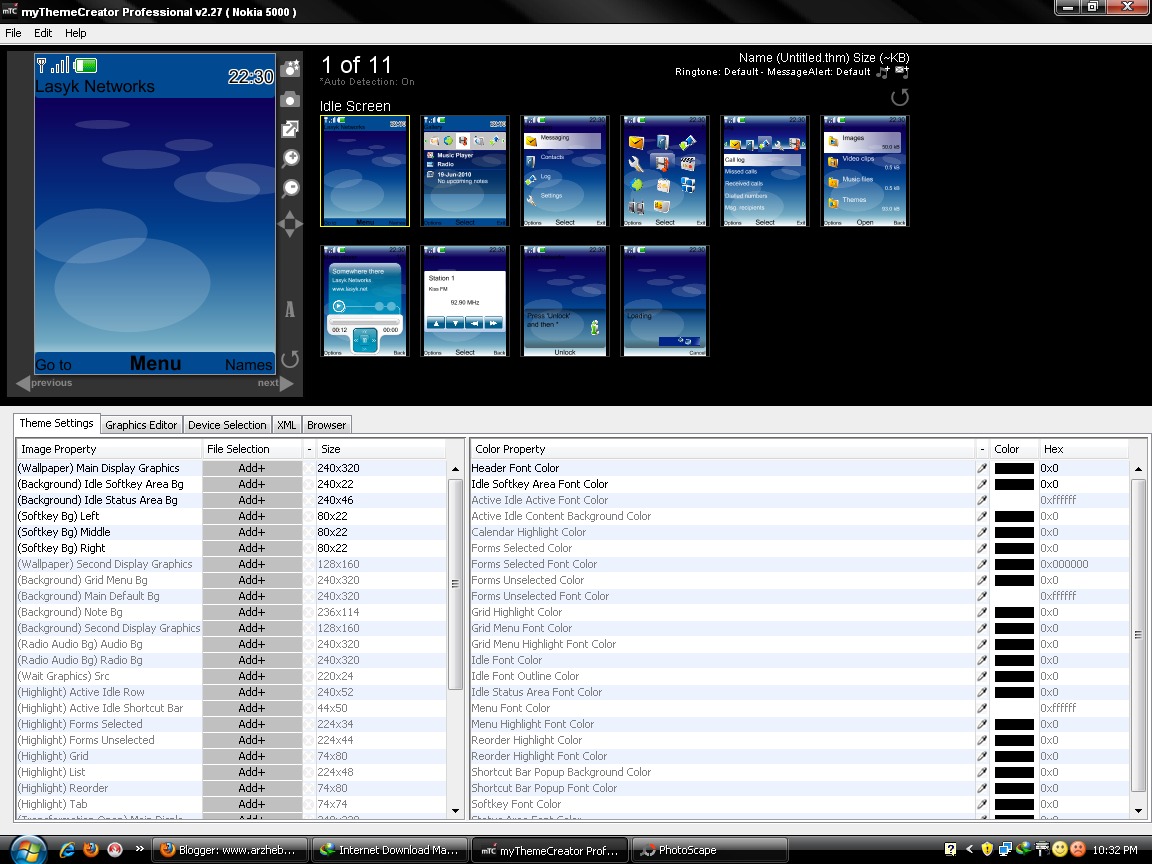Click the refresh arrow beside the phone preview
The height and width of the screenshot is (864, 1152).
pos(290,359)
